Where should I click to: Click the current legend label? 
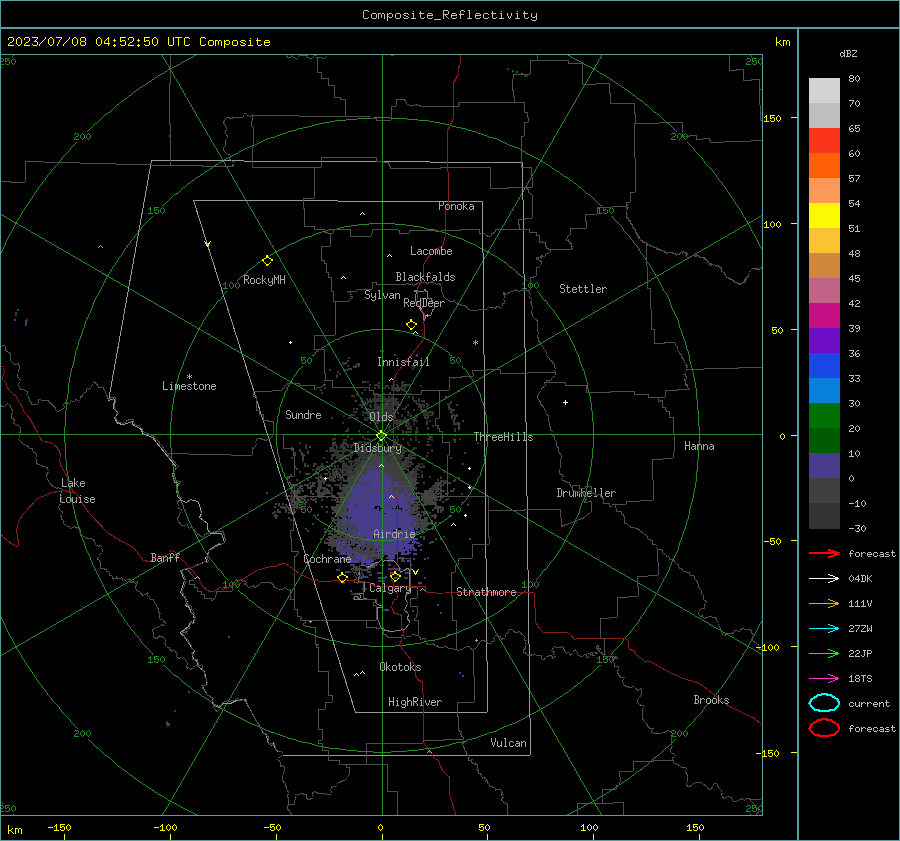pyautogui.click(x=869, y=703)
